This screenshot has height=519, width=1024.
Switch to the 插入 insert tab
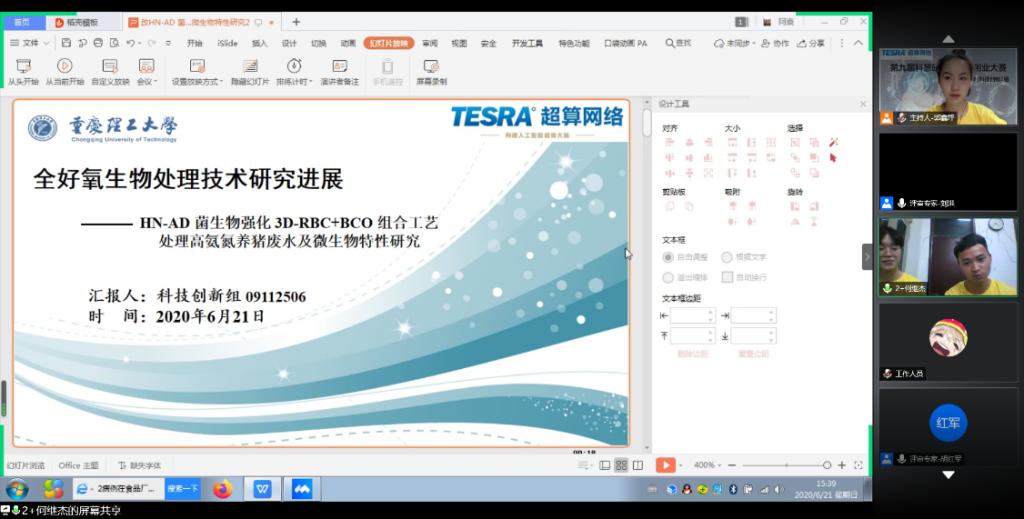coord(259,43)
